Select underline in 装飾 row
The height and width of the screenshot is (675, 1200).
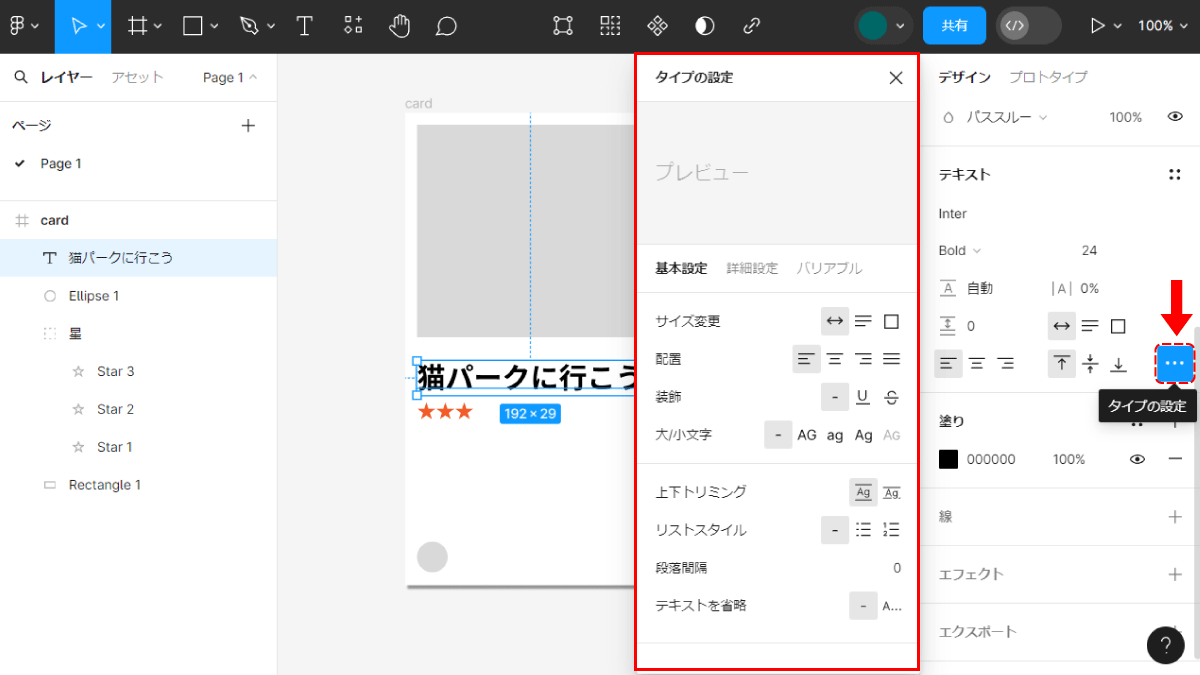click(x=862, y=397)
